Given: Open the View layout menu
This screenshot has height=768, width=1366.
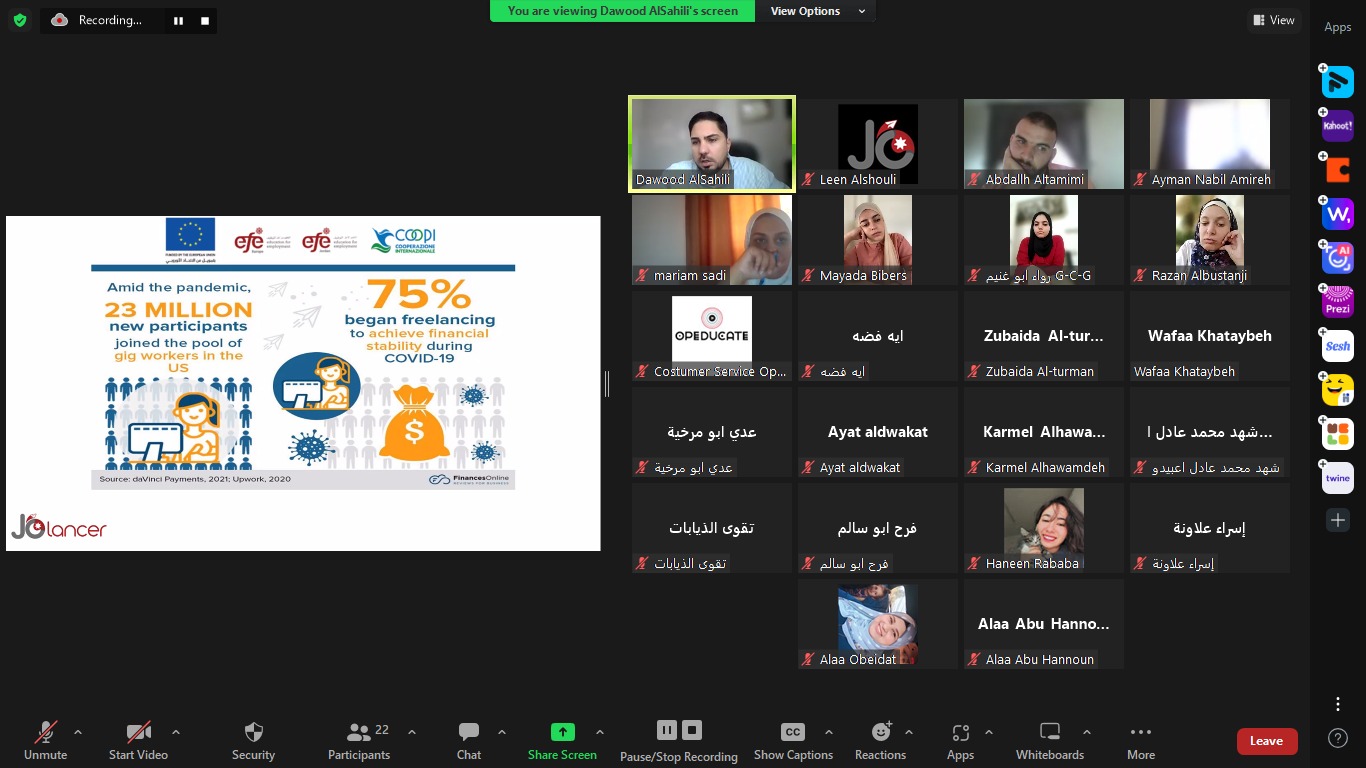Looking at the screenshot, I should pyautogui.click(x=1273, y=20).
